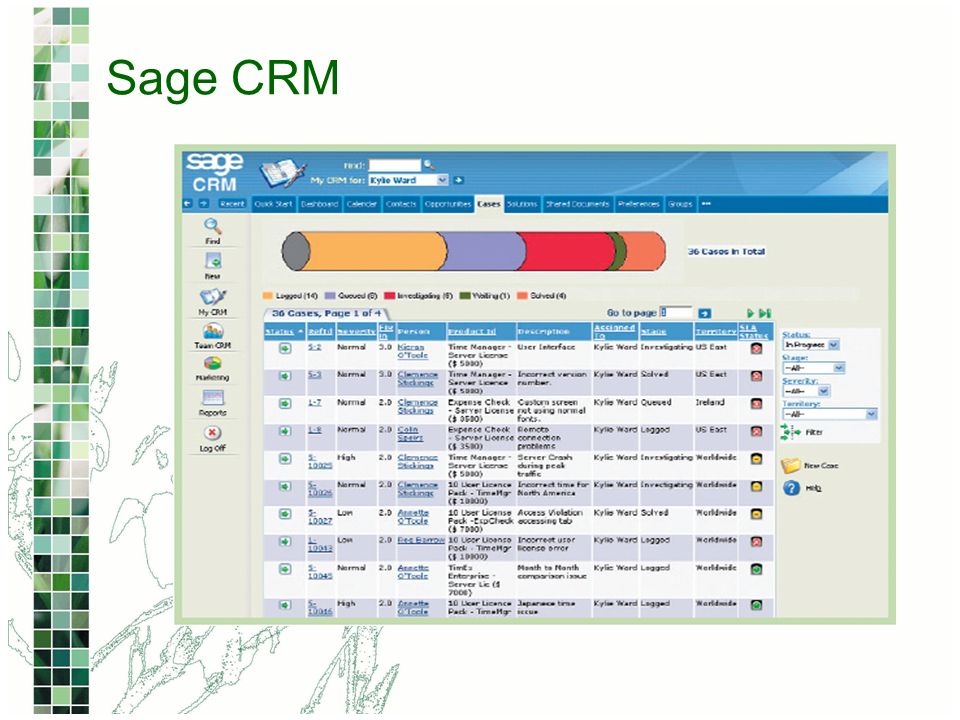Click the search magnifier next to the Find box
Image resolution: width=960 pixels, height=720 pixels.
coord(429,165)
